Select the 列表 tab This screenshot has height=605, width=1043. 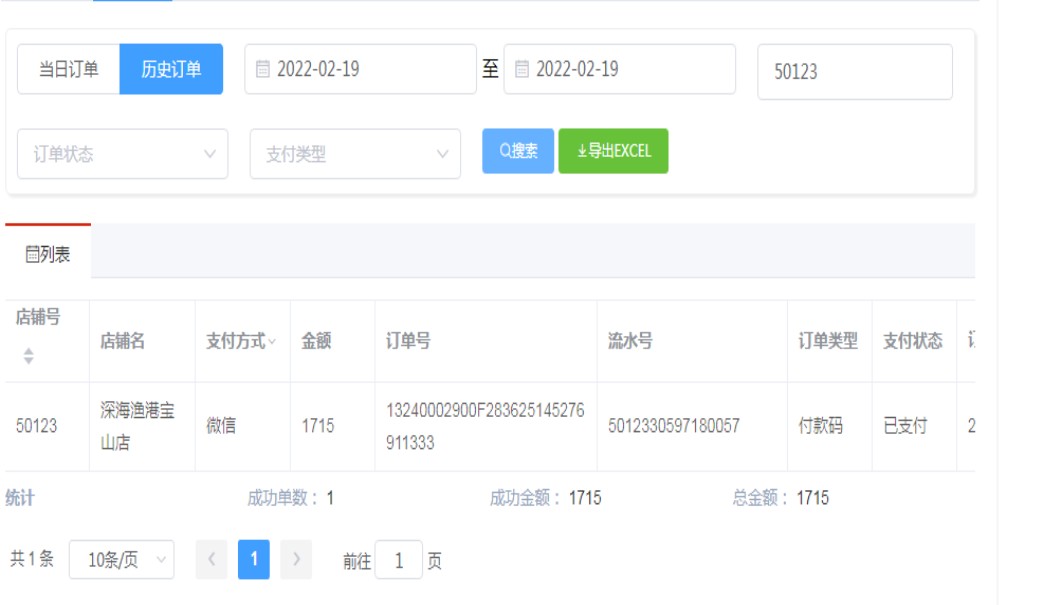pyautogui.click(x=48, y=255)
